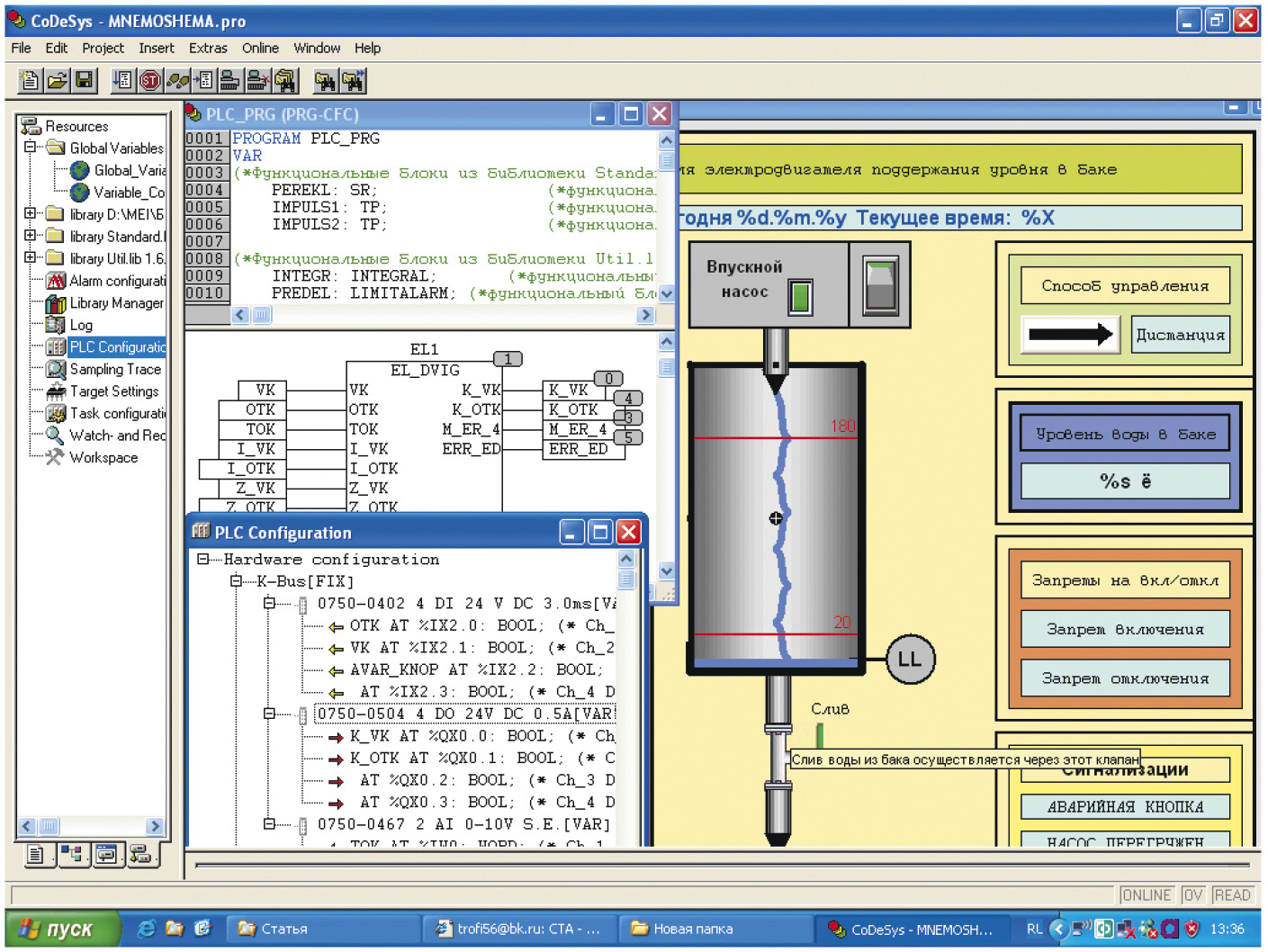Open the File menu
This screenshot has height=952, width=1268.
click(21, 48)
